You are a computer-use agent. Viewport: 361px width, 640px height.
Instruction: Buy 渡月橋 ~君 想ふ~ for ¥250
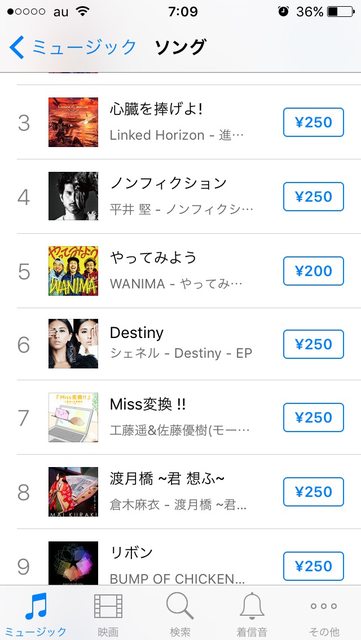click(x=314, y=492)
